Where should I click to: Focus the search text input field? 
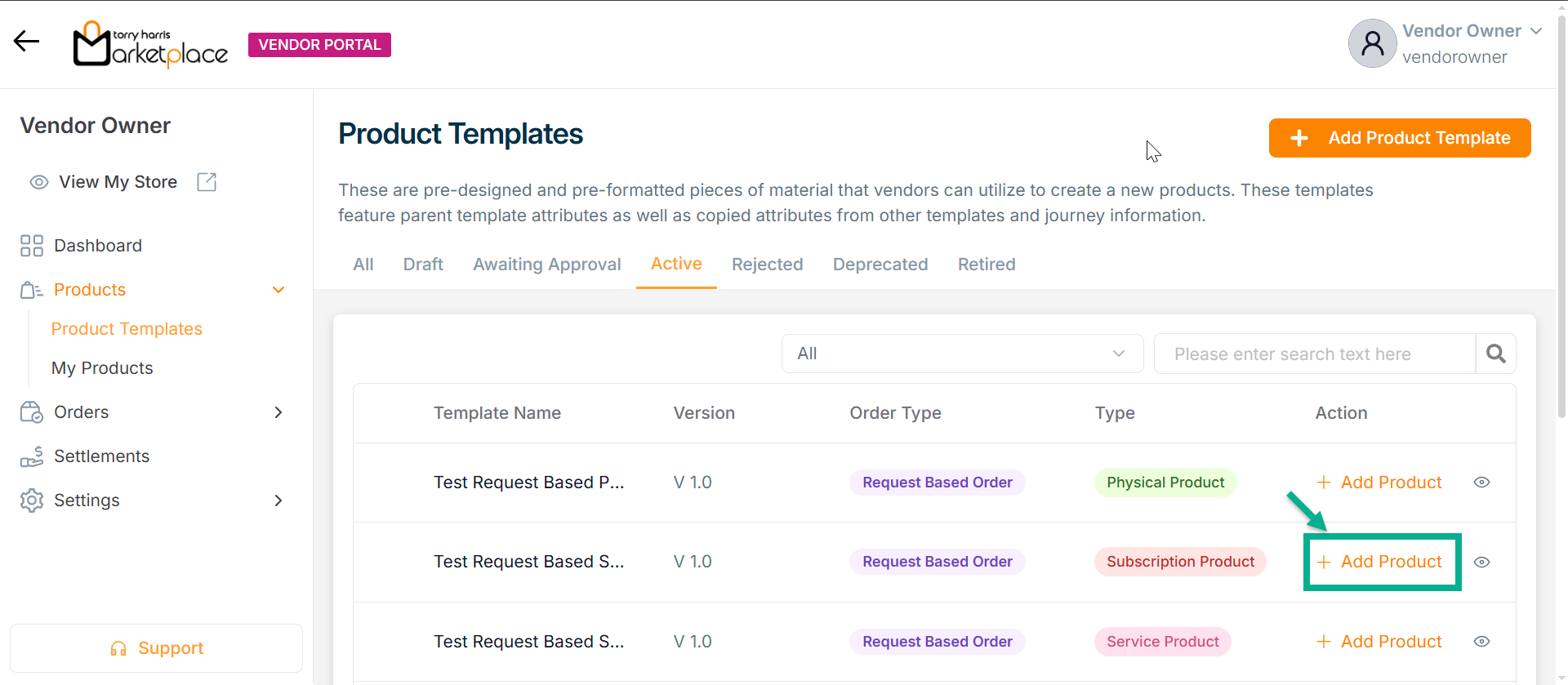pyautogui.click(x=1313, y=354)
